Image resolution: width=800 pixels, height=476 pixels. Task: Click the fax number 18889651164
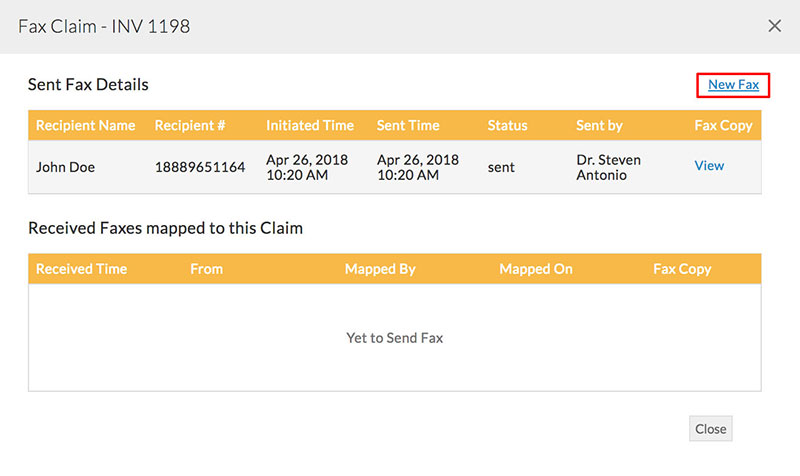(x=200, y=167)
